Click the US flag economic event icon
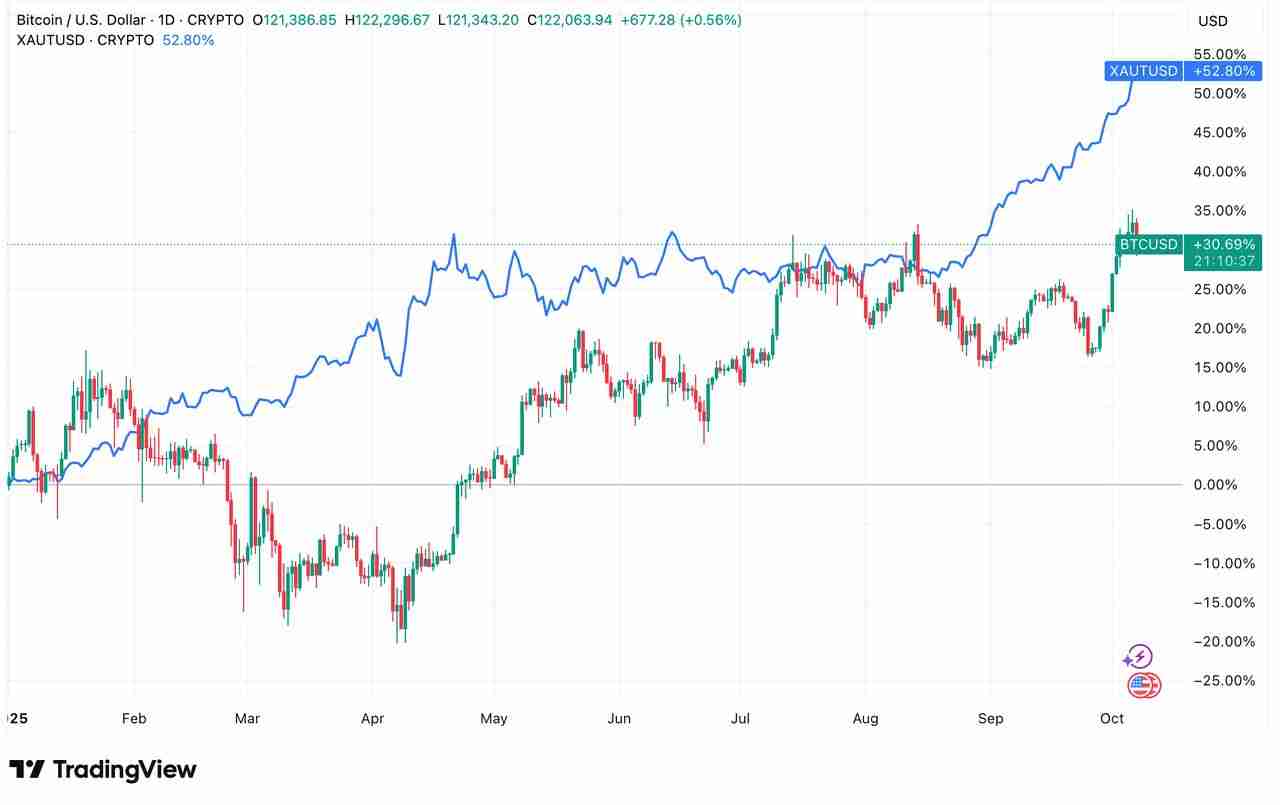The height and width of the screenshot is (805, 1280). point(1143,686)
